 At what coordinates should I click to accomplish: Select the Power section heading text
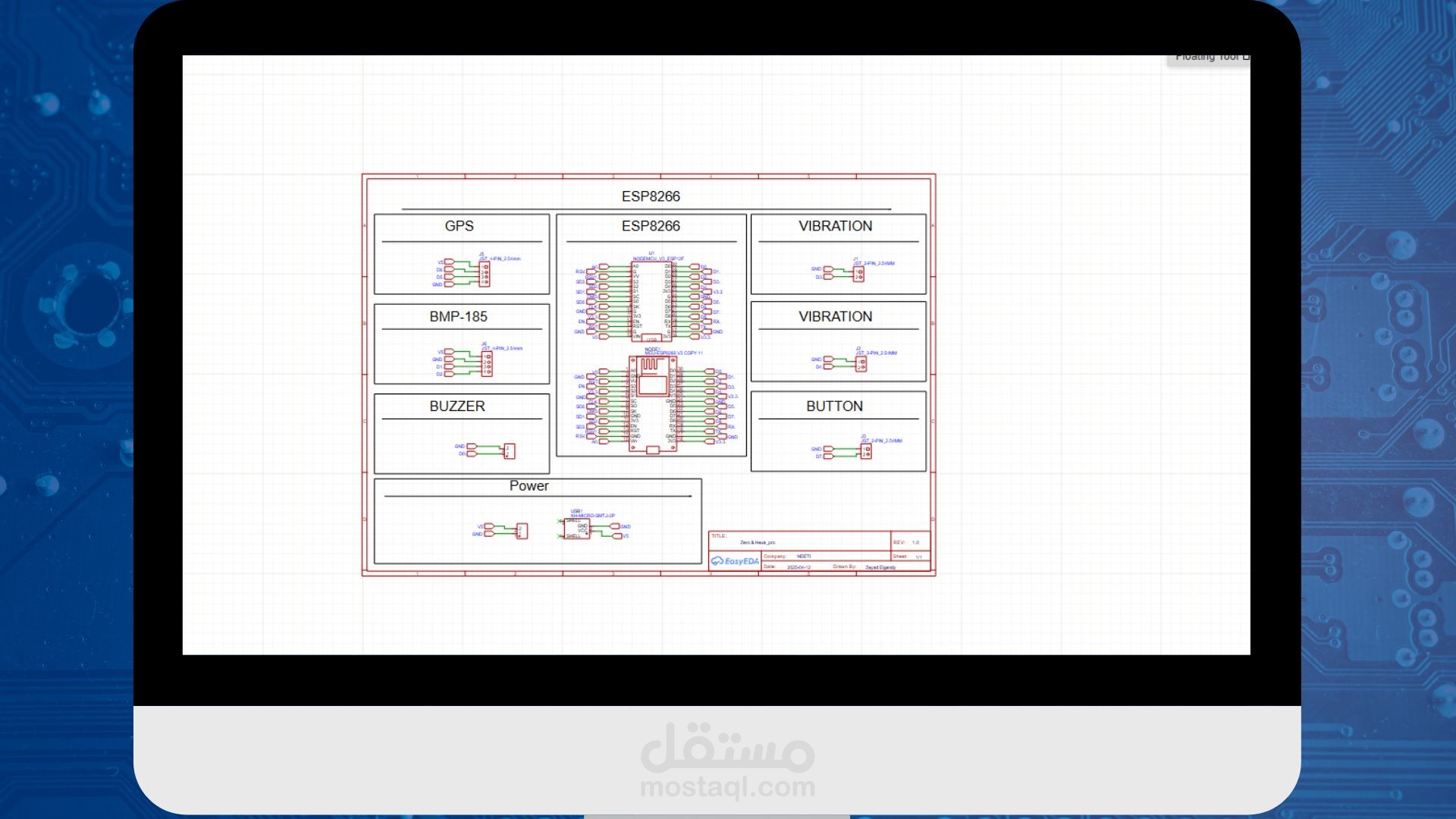tap(529, 486)
